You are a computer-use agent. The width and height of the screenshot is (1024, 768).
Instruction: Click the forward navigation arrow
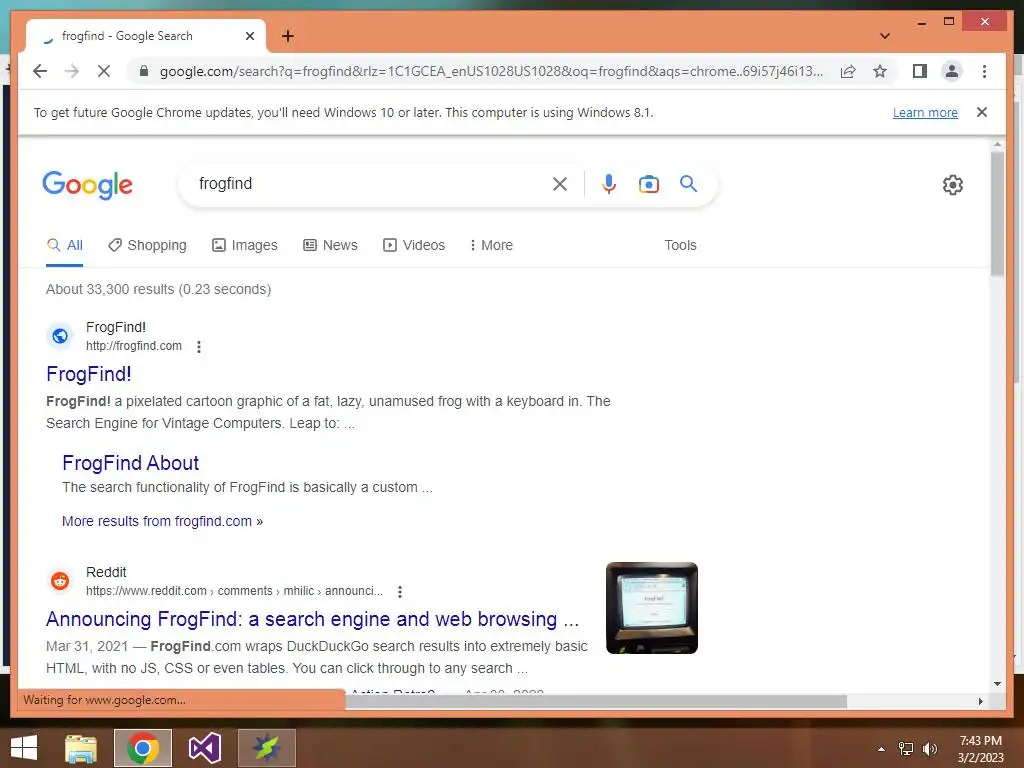click(72, 71)
